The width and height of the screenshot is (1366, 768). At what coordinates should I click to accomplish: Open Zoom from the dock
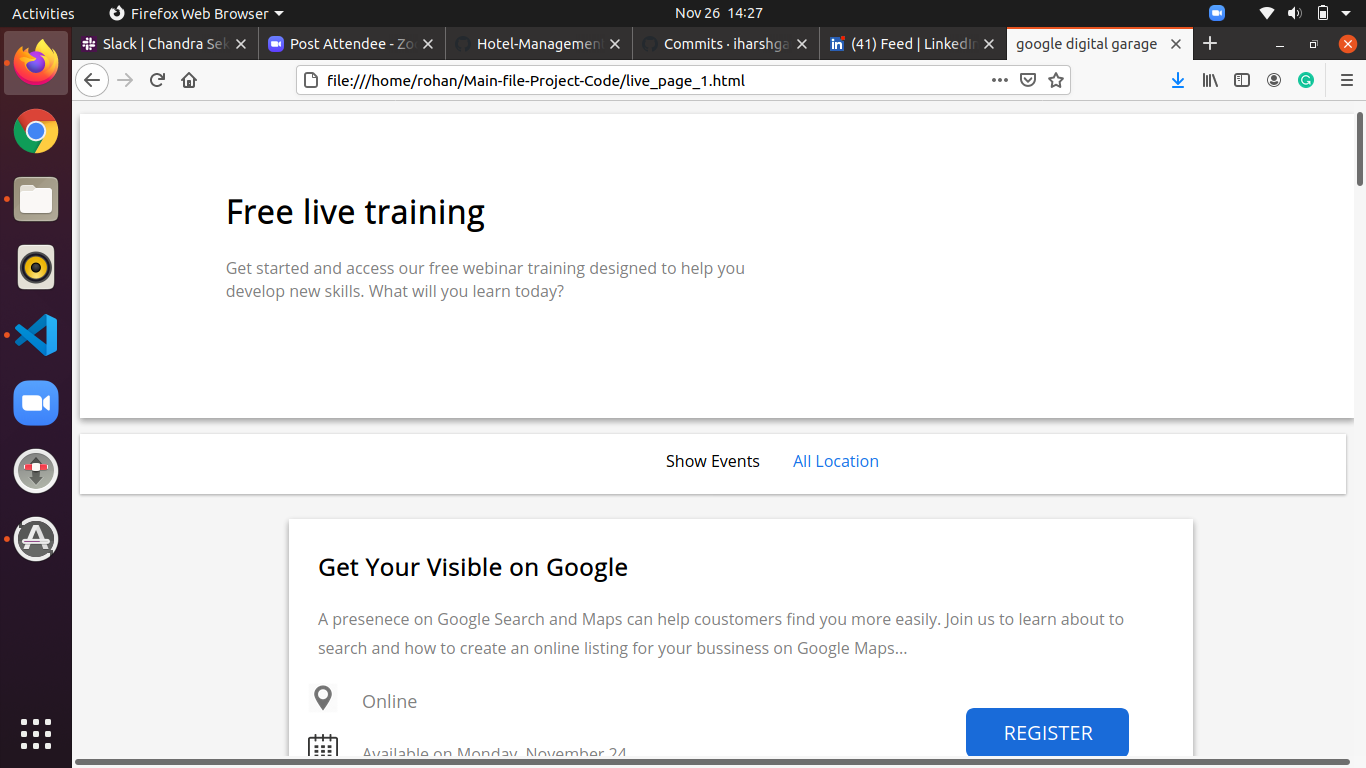(x=36, y=403)
